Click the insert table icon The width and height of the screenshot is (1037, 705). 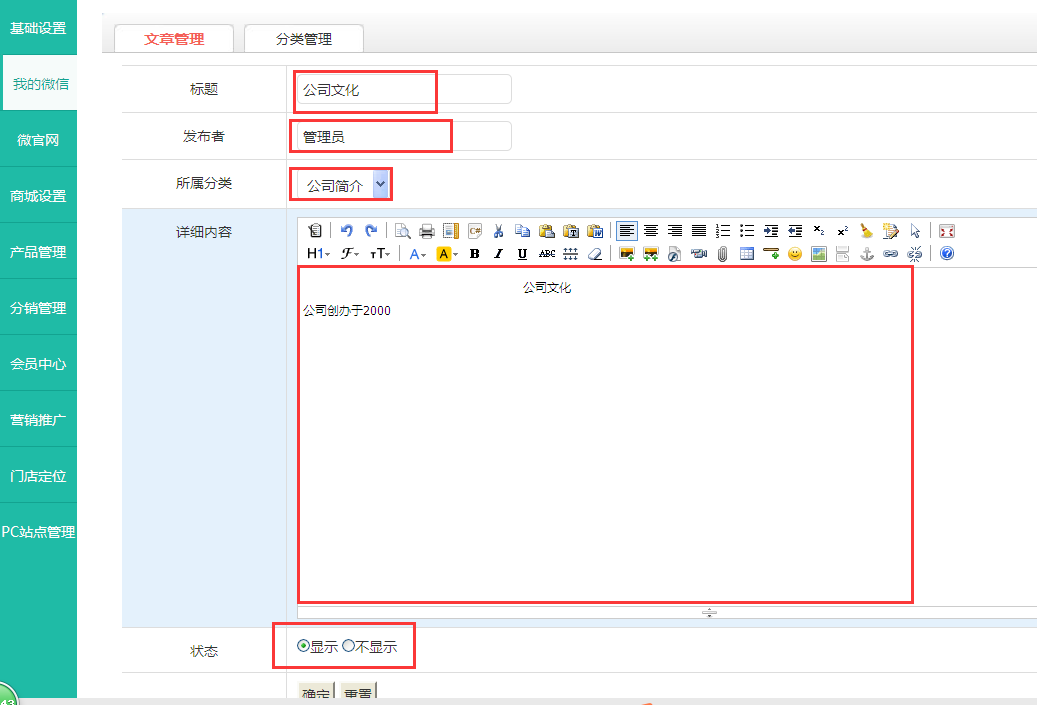coord(746,254)
